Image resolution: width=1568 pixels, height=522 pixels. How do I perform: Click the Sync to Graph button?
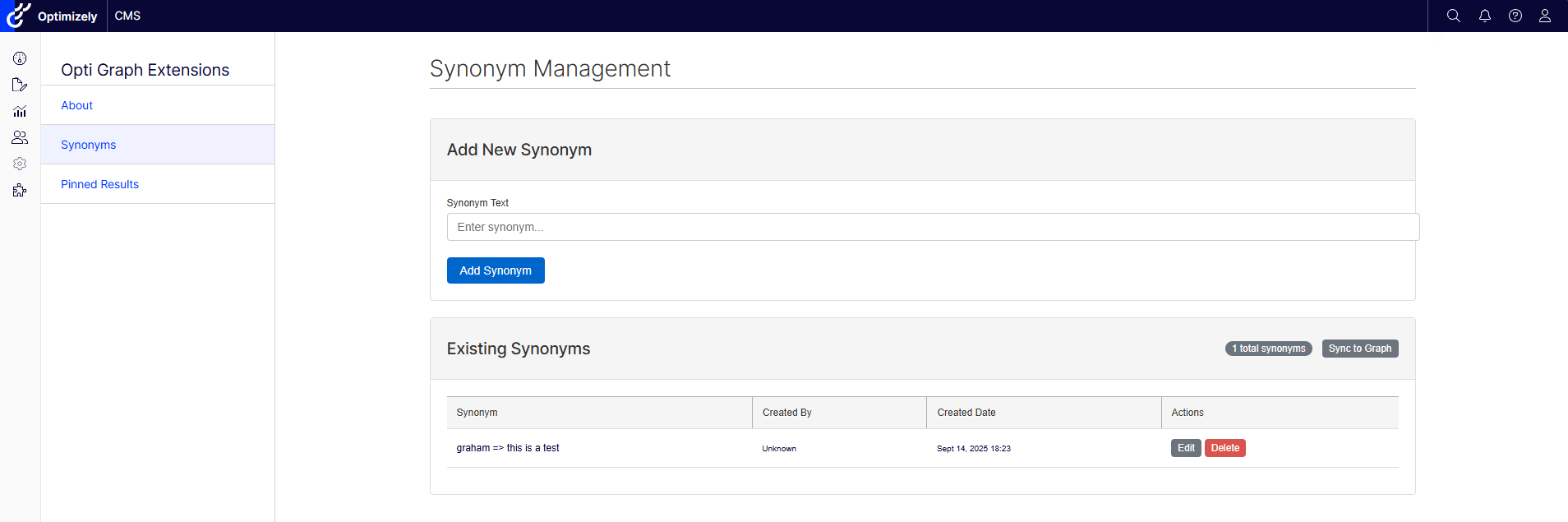coord(1359,349)
